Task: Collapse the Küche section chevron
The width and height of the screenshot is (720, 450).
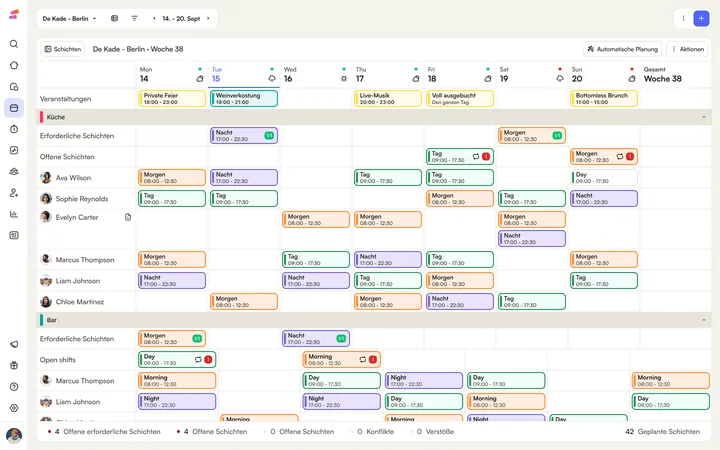Action: [x=704, y=117]
